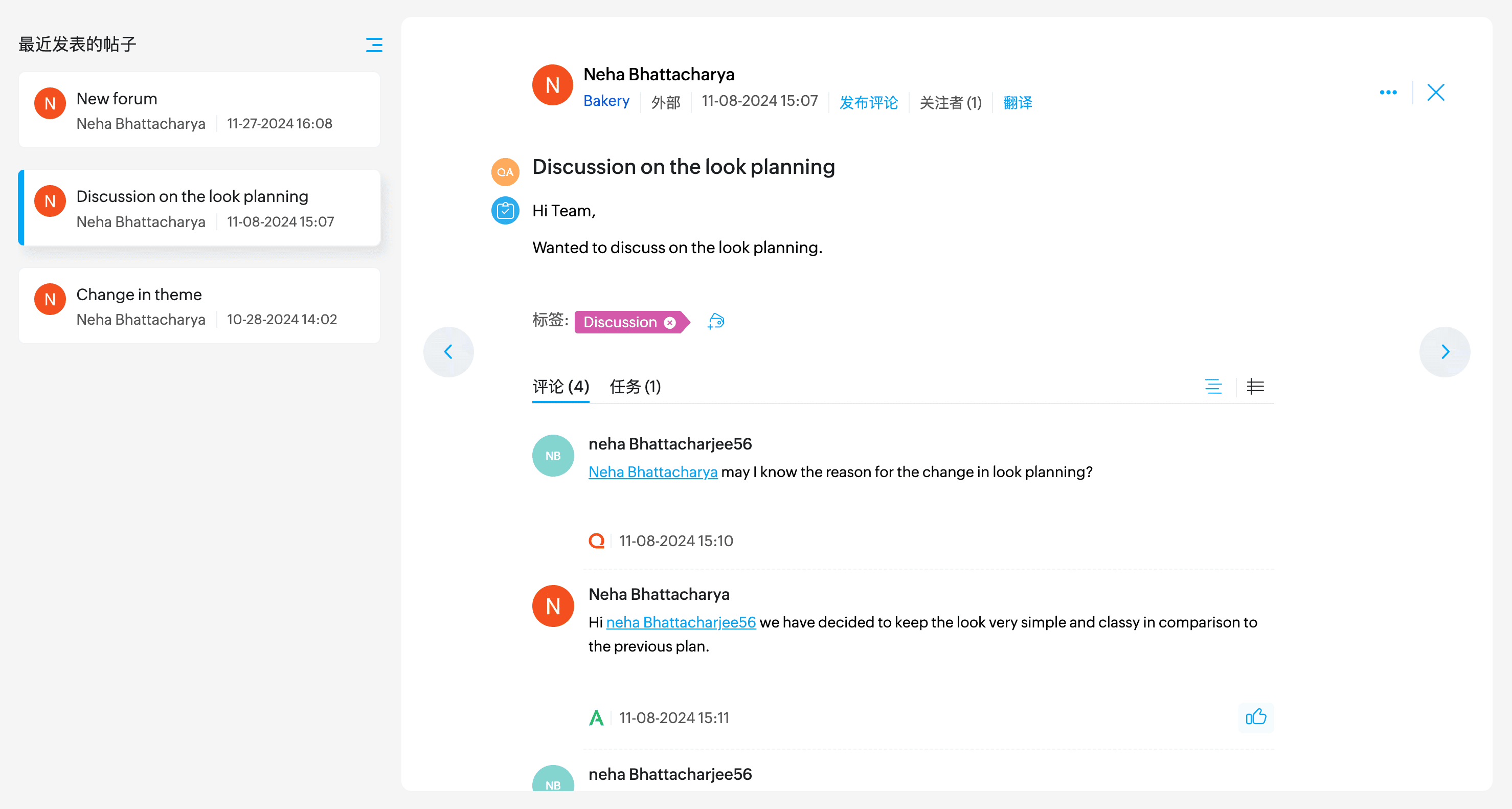Click the three-dots more options icon
Viewport: 1512px width, 809px height.
pos(1388,92)
